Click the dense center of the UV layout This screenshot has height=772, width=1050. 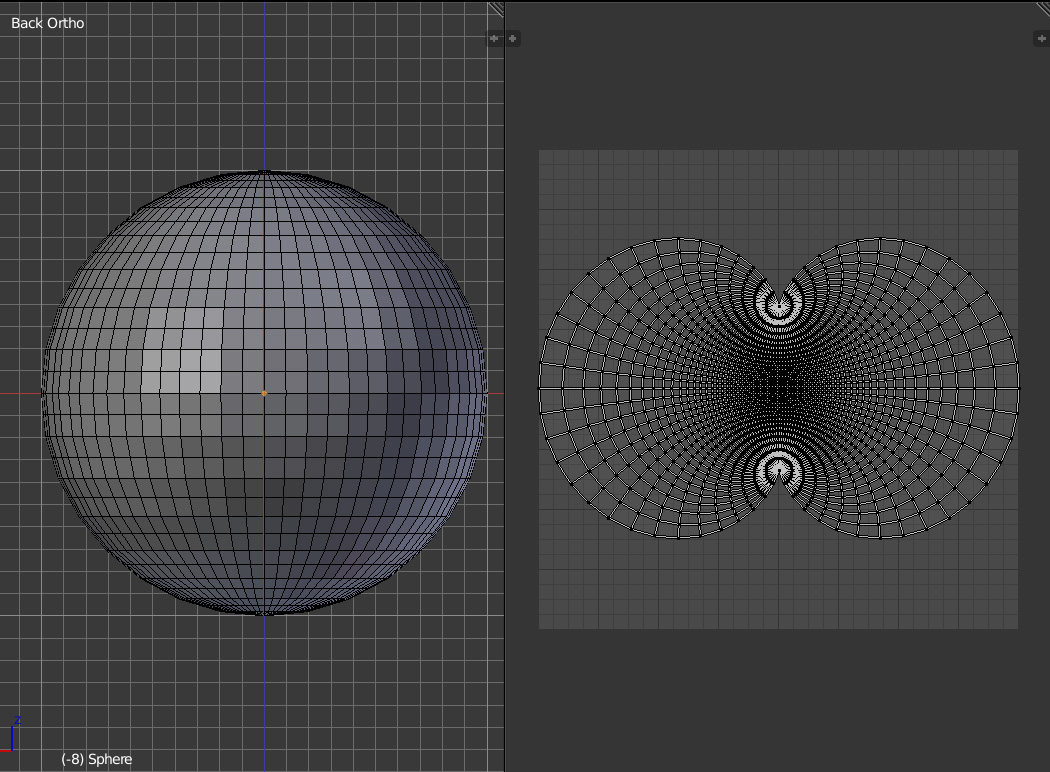(x=778, y=388)
